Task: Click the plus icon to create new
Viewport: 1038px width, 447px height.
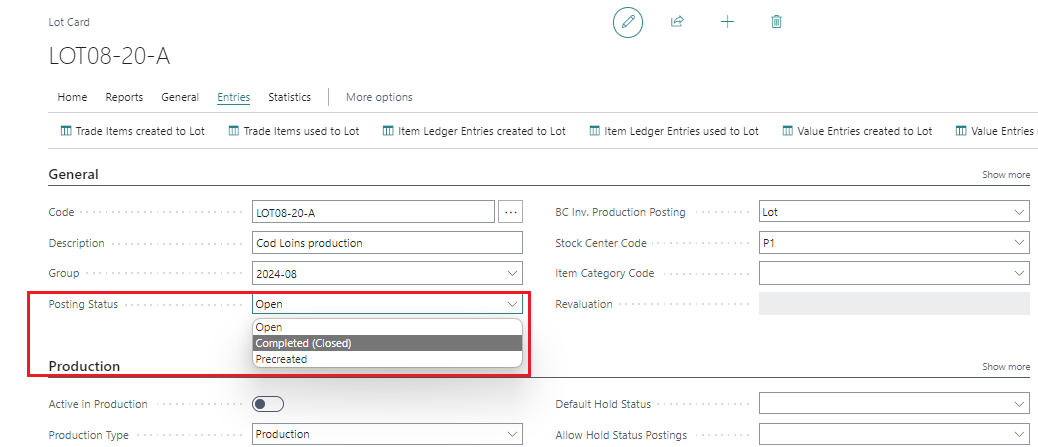Action: (727, 22)
